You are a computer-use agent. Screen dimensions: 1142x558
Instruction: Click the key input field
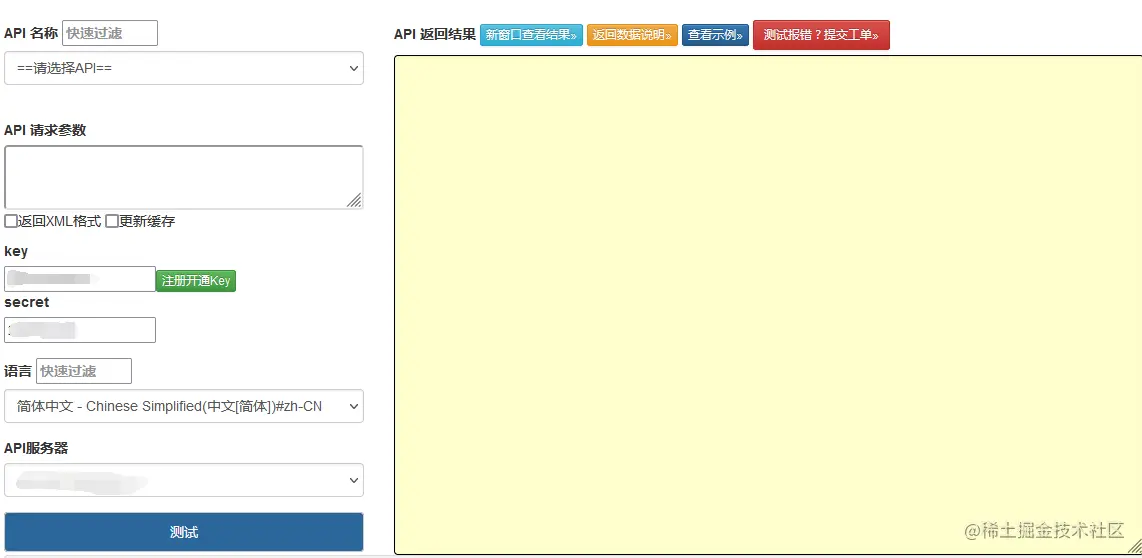coord(80,279)
